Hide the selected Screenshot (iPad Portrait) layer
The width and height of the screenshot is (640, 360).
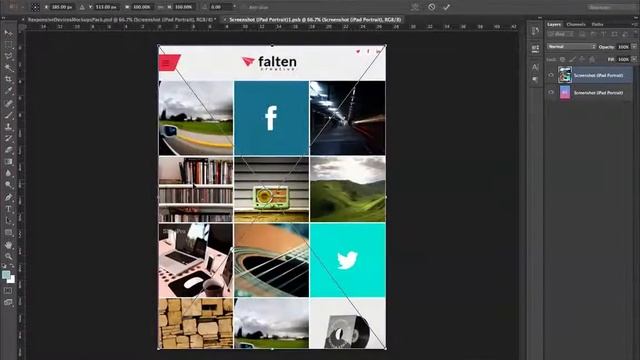point(551,75)
